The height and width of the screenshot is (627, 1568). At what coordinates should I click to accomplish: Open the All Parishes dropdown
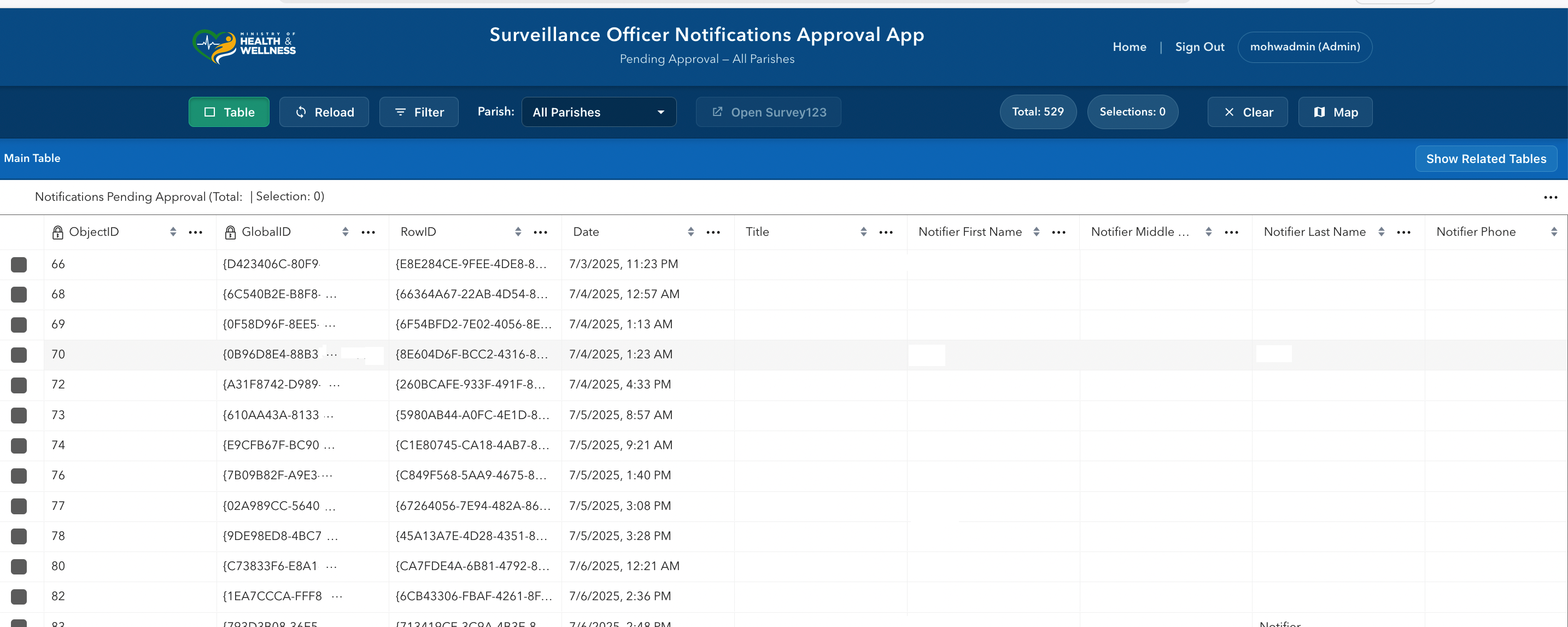tap(599, 112)
